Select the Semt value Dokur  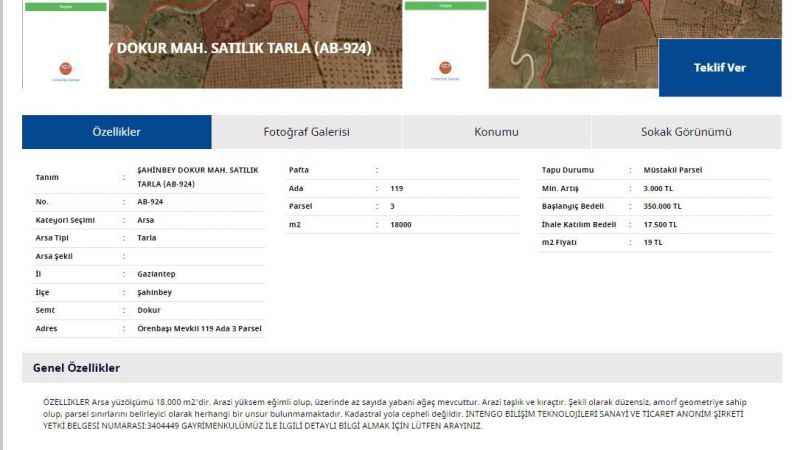coord(148,310)
